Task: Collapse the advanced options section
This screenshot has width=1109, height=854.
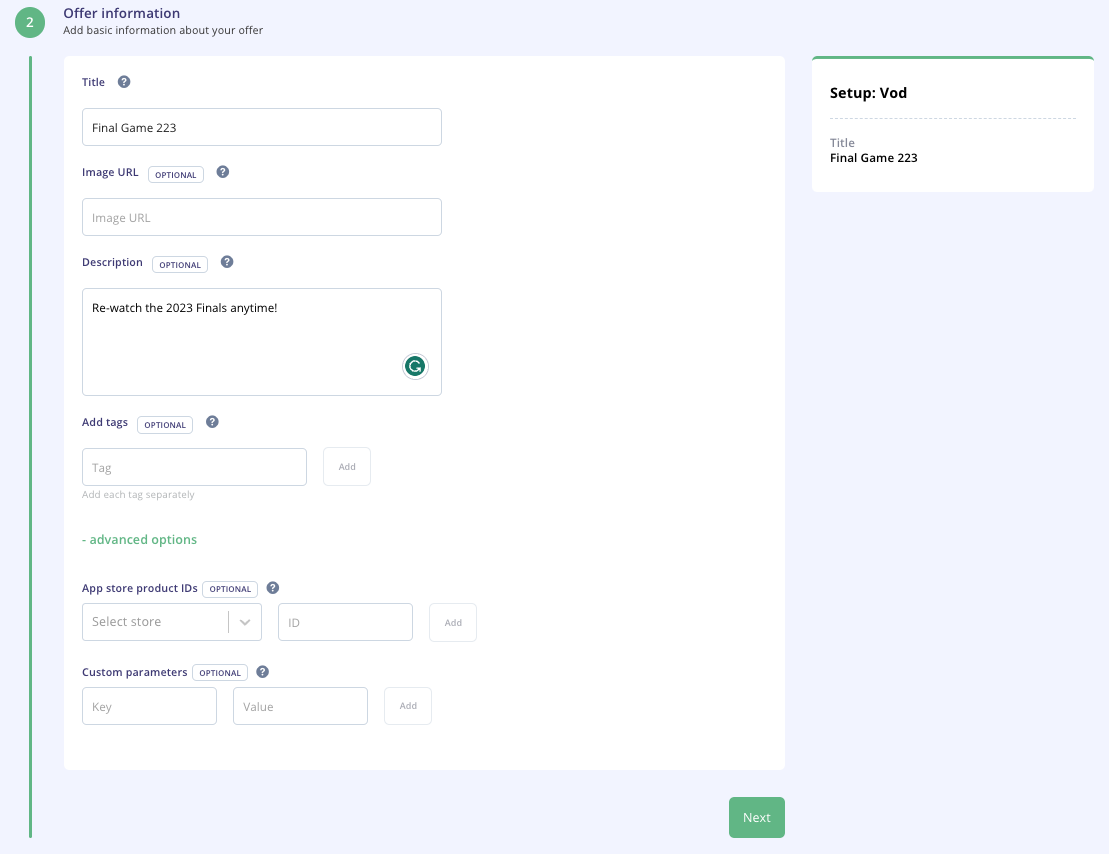Action: pos(139,539)
